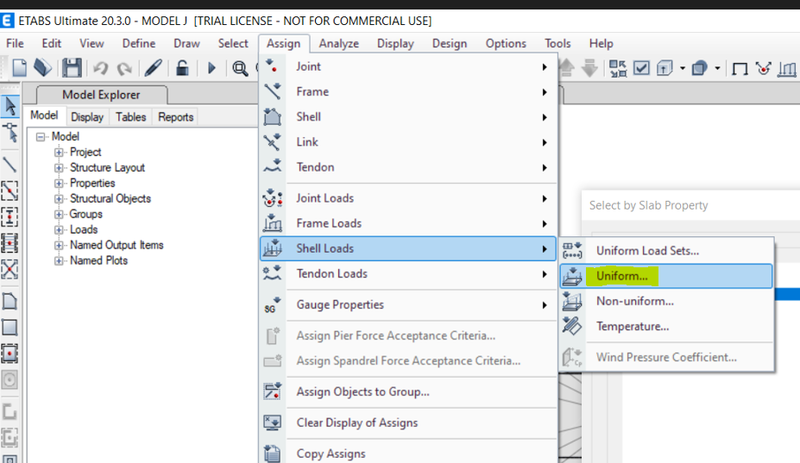Select the reshape object tool
Image resolution: width=800 pixels, height=463 pixels.
click(x=10, y=132)
